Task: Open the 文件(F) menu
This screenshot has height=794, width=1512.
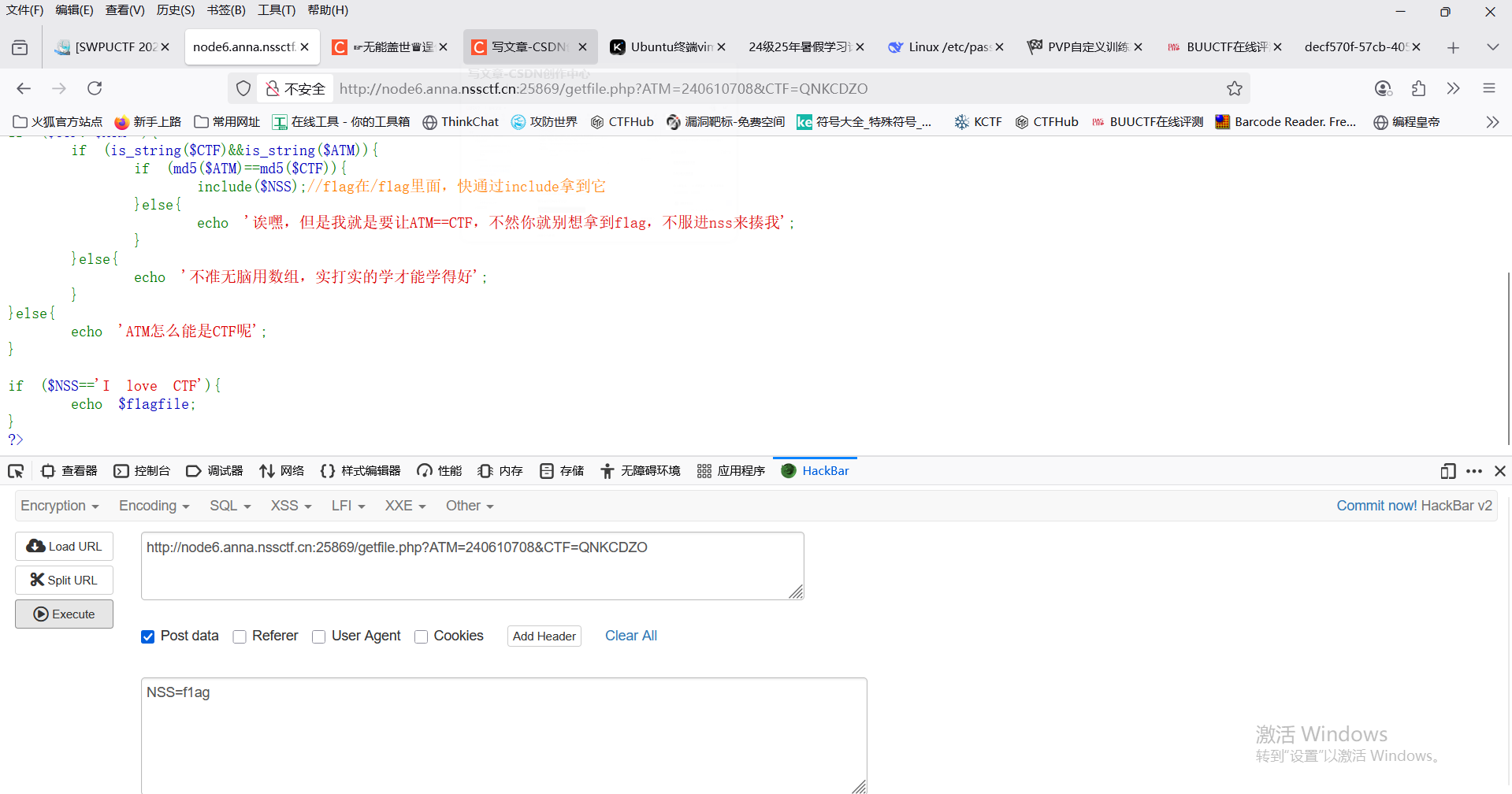Action: [25, 10]
